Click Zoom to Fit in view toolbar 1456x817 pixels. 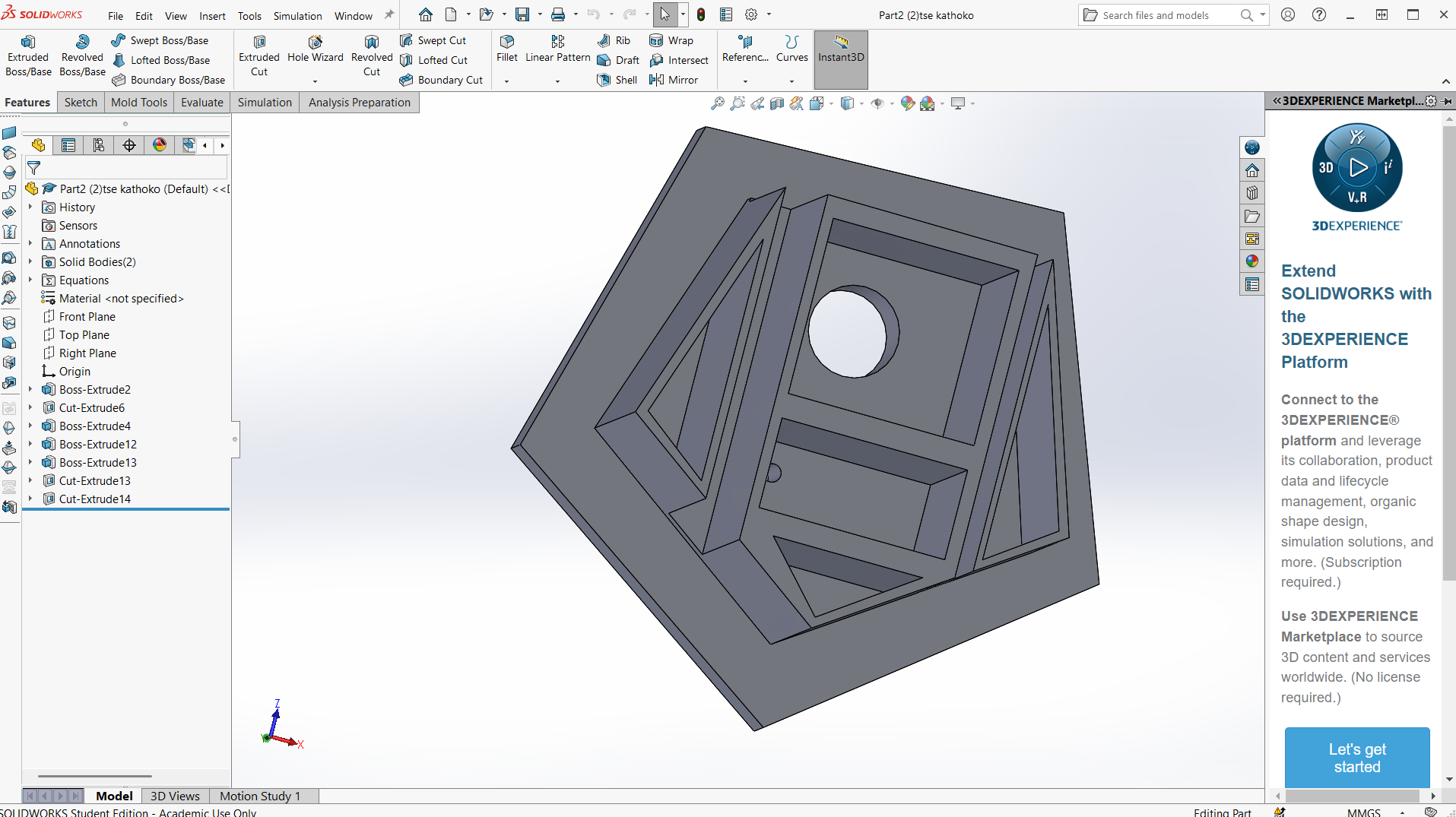[717, 103]
